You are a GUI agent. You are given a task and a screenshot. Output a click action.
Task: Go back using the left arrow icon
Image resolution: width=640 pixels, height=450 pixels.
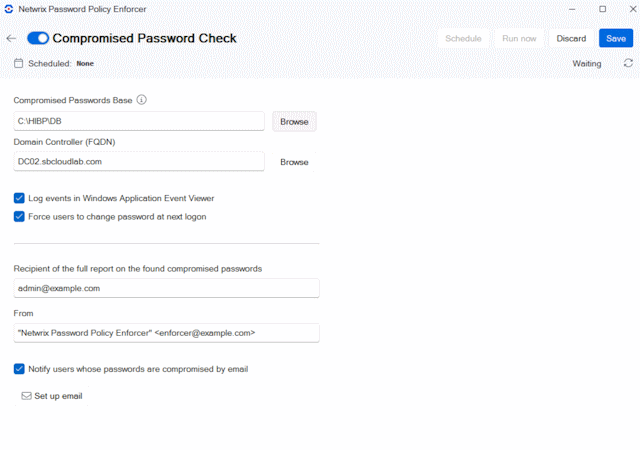click(11, 38)
